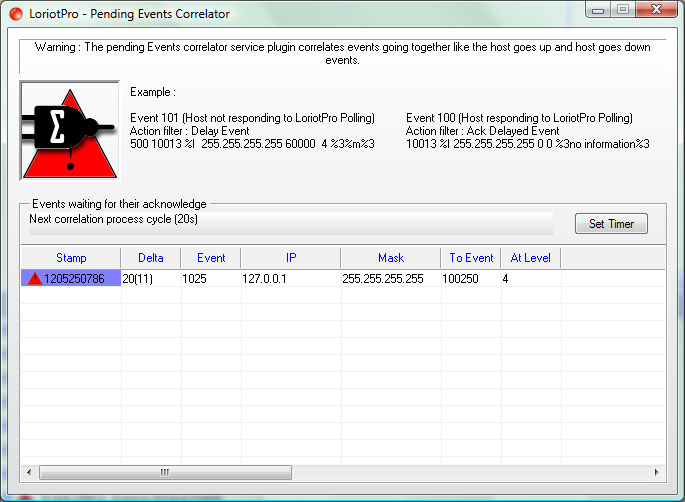This screenshot has height=502, width=685.
Task: Click the Mask column header
Action: point(391,258)
